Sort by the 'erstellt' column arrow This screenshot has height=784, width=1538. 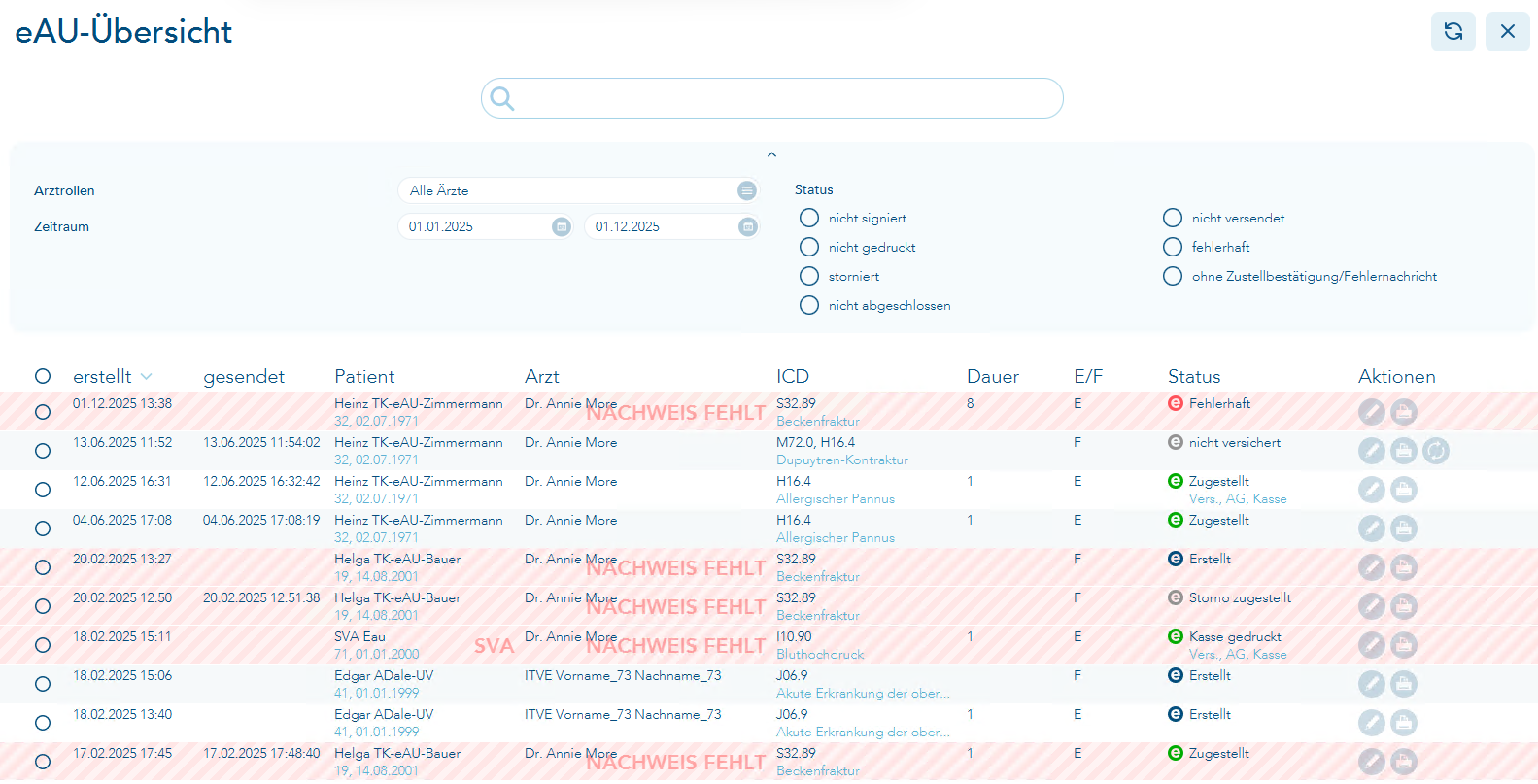pos(147,377)
